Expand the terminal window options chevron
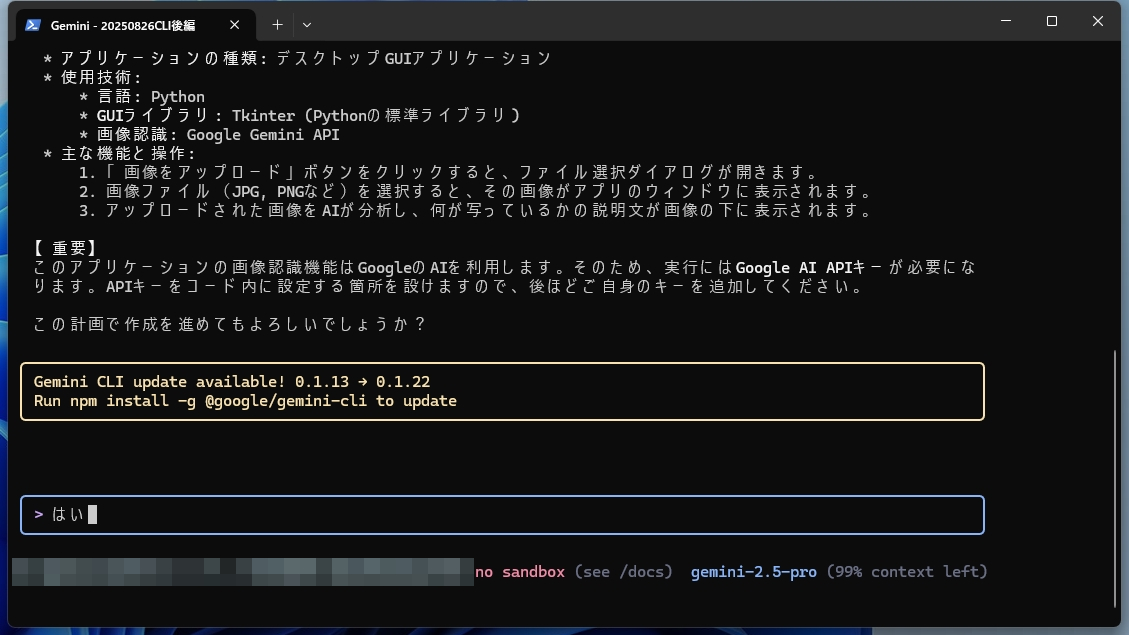The image size is (1129, 635). (307, 24)
